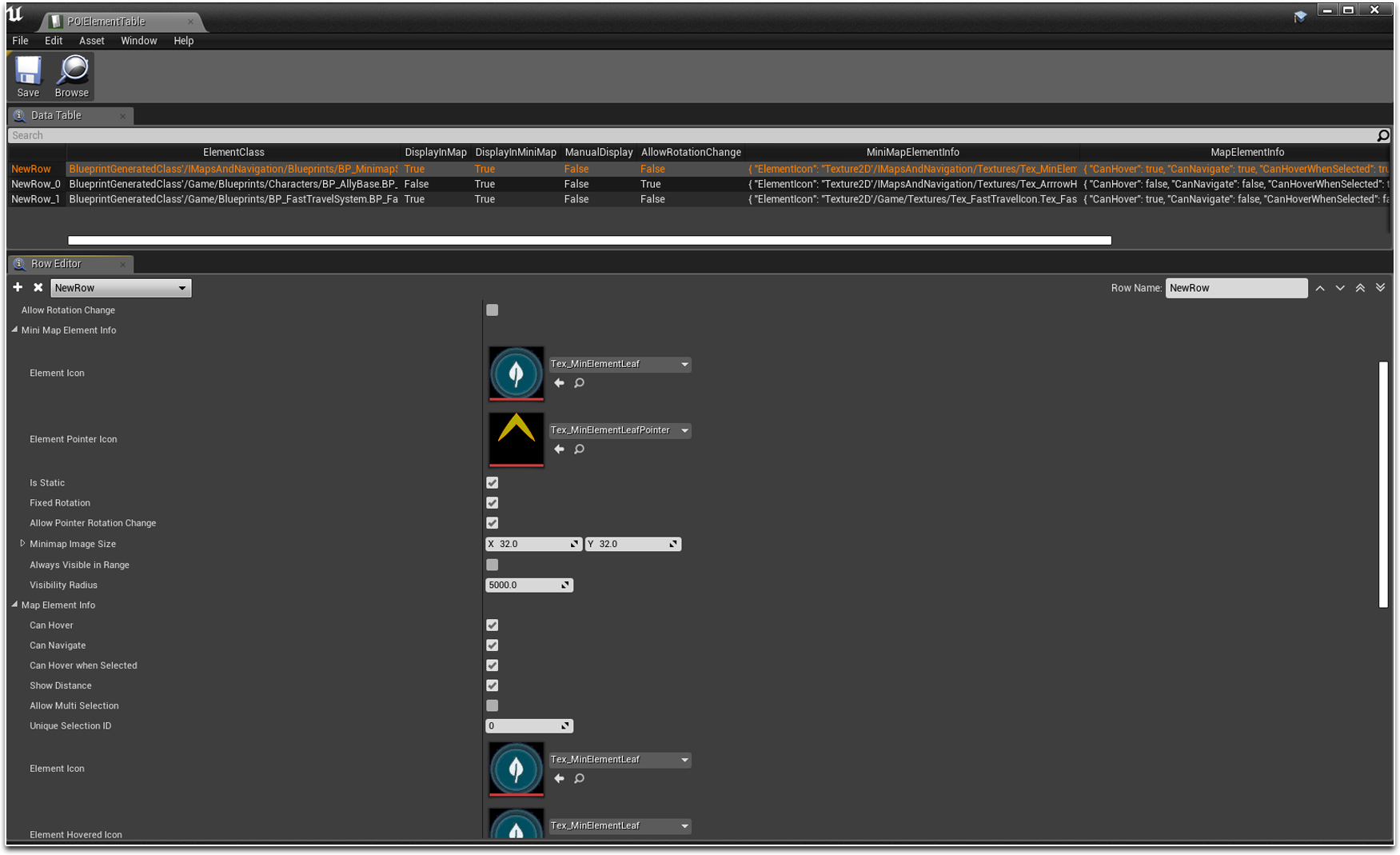This screenshot has height=855, width=1400.
Task: Enable the Allow Multi Selection checkbox
Action: (493, 705)
